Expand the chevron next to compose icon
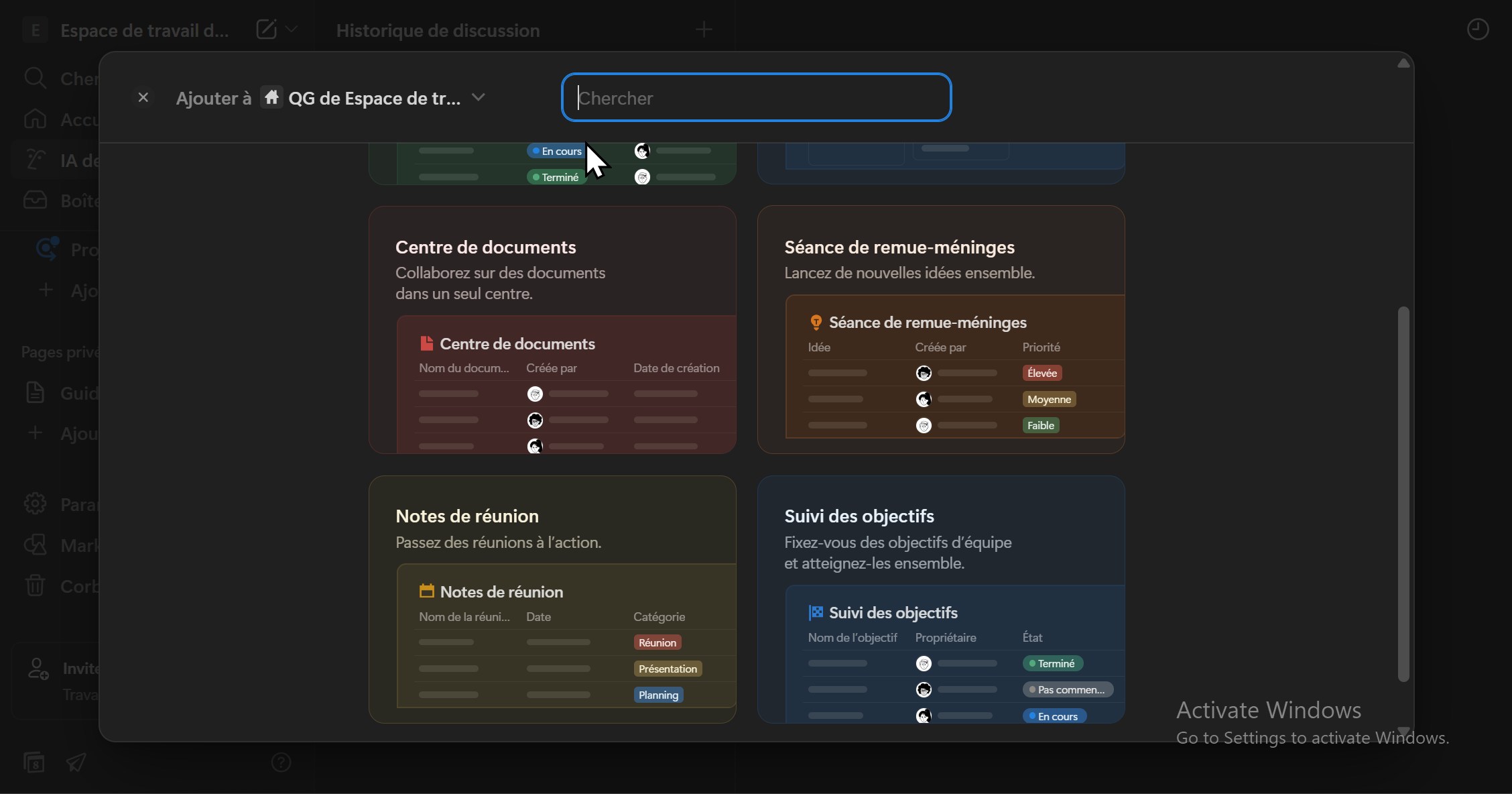 (292, 30)
